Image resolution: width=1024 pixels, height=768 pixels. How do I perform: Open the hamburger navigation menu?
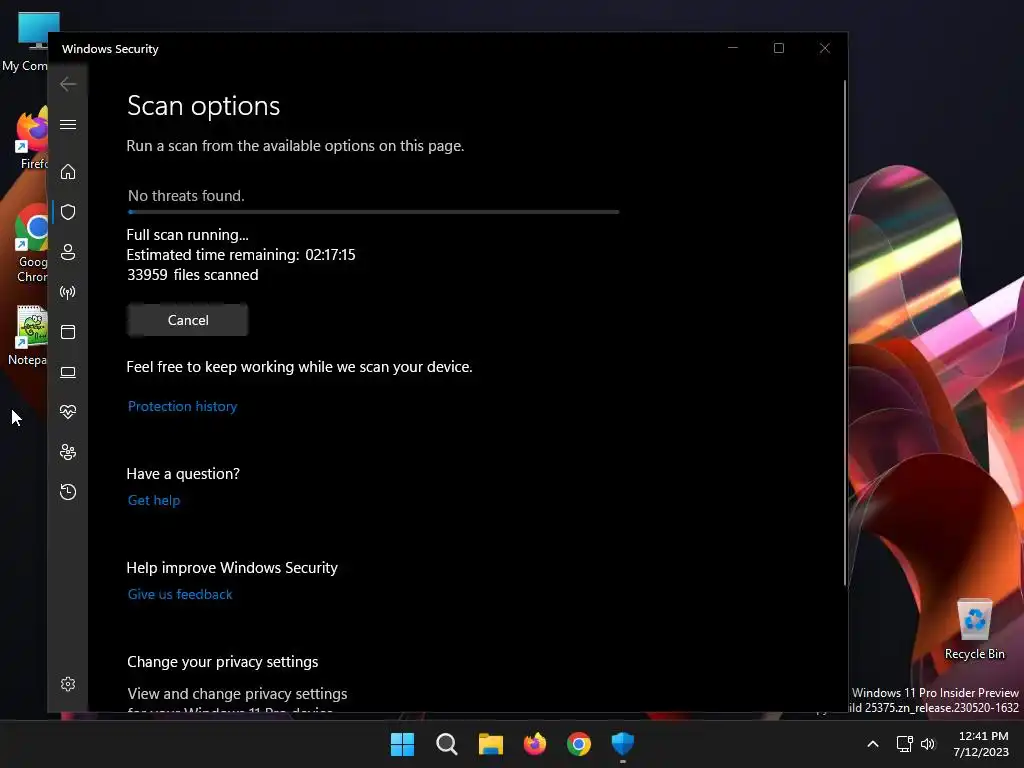click(x=68, y=124)
